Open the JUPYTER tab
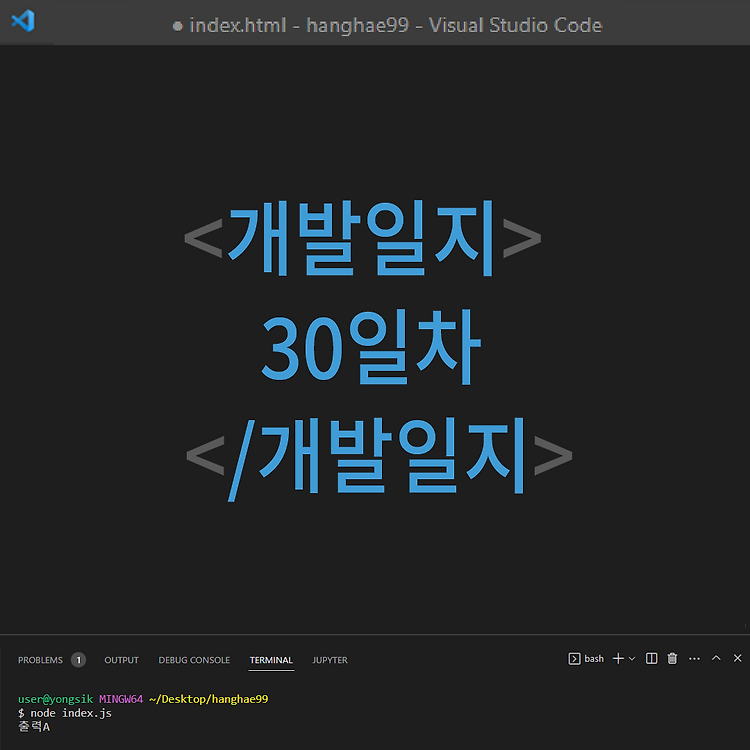The height and width of the screenshot is (750, 750). coord(330,660)
